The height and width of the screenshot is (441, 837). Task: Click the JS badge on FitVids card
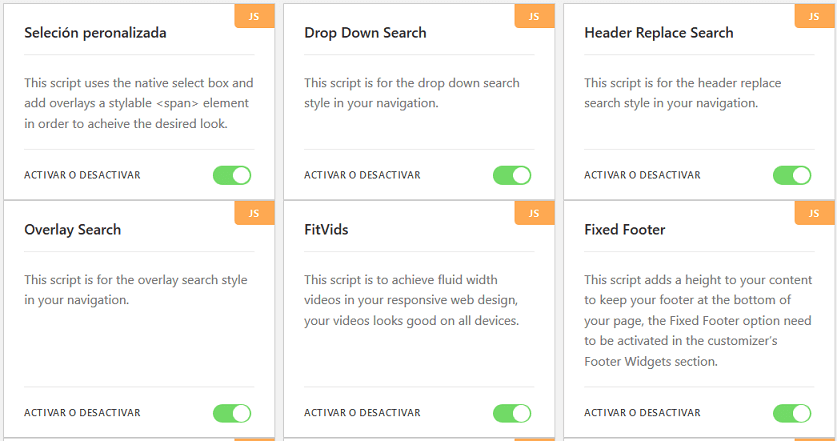pyautogui.click(x=534, y=213)
